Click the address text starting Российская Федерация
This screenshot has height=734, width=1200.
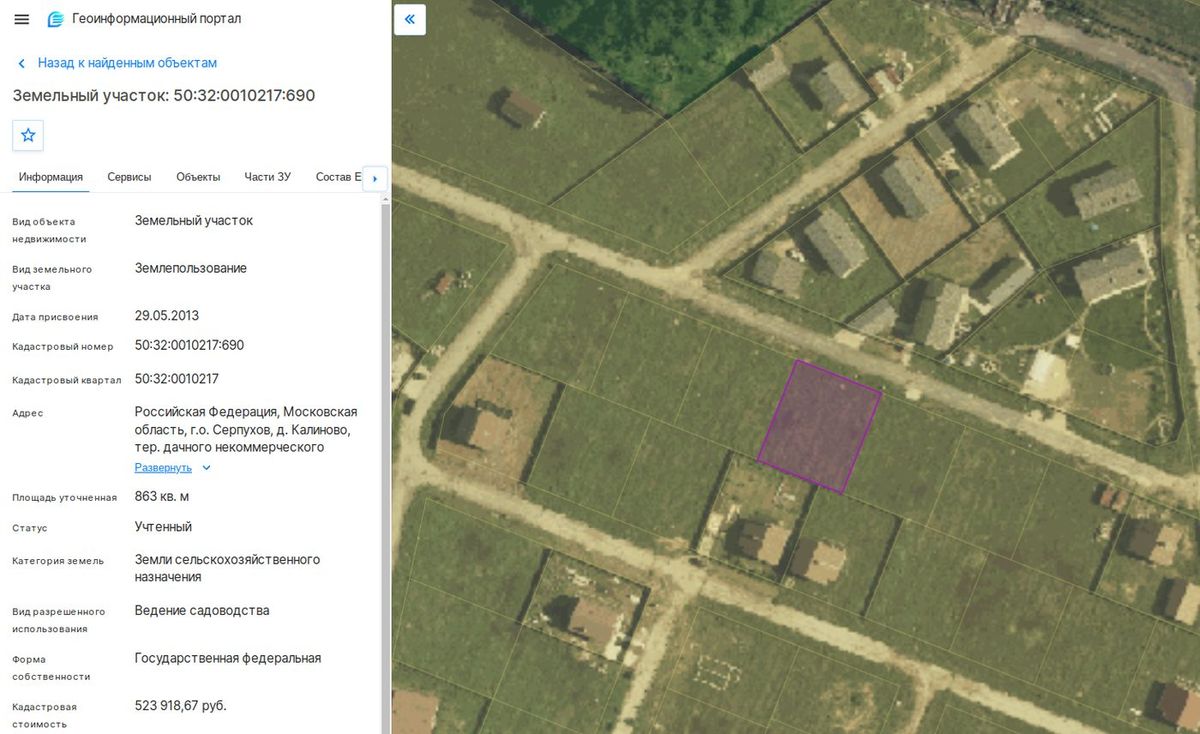pos(246,430)
